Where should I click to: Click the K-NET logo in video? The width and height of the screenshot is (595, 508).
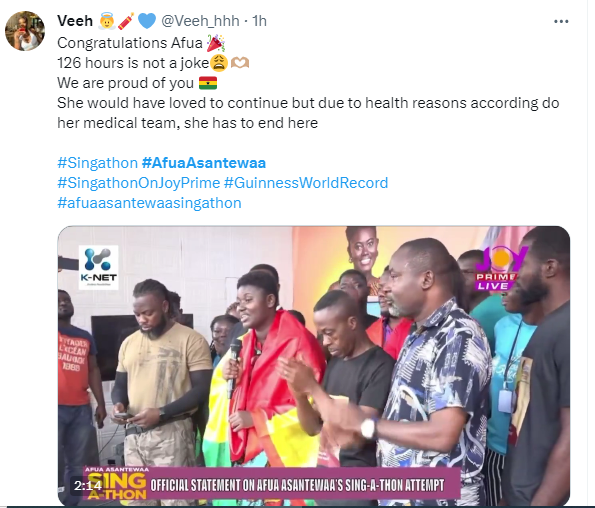(x=98, y=267)
